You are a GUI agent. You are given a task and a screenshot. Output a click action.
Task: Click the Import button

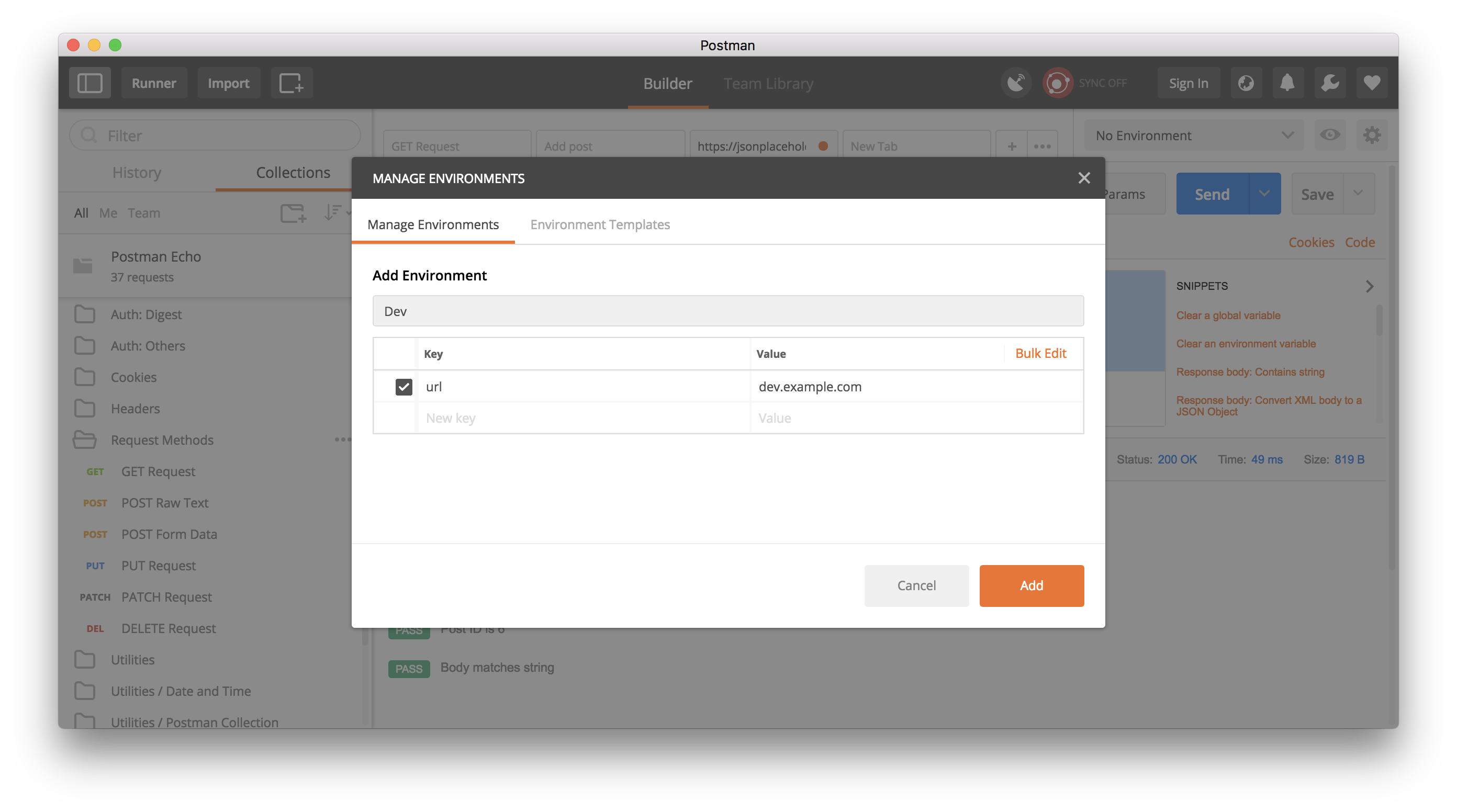229,83
